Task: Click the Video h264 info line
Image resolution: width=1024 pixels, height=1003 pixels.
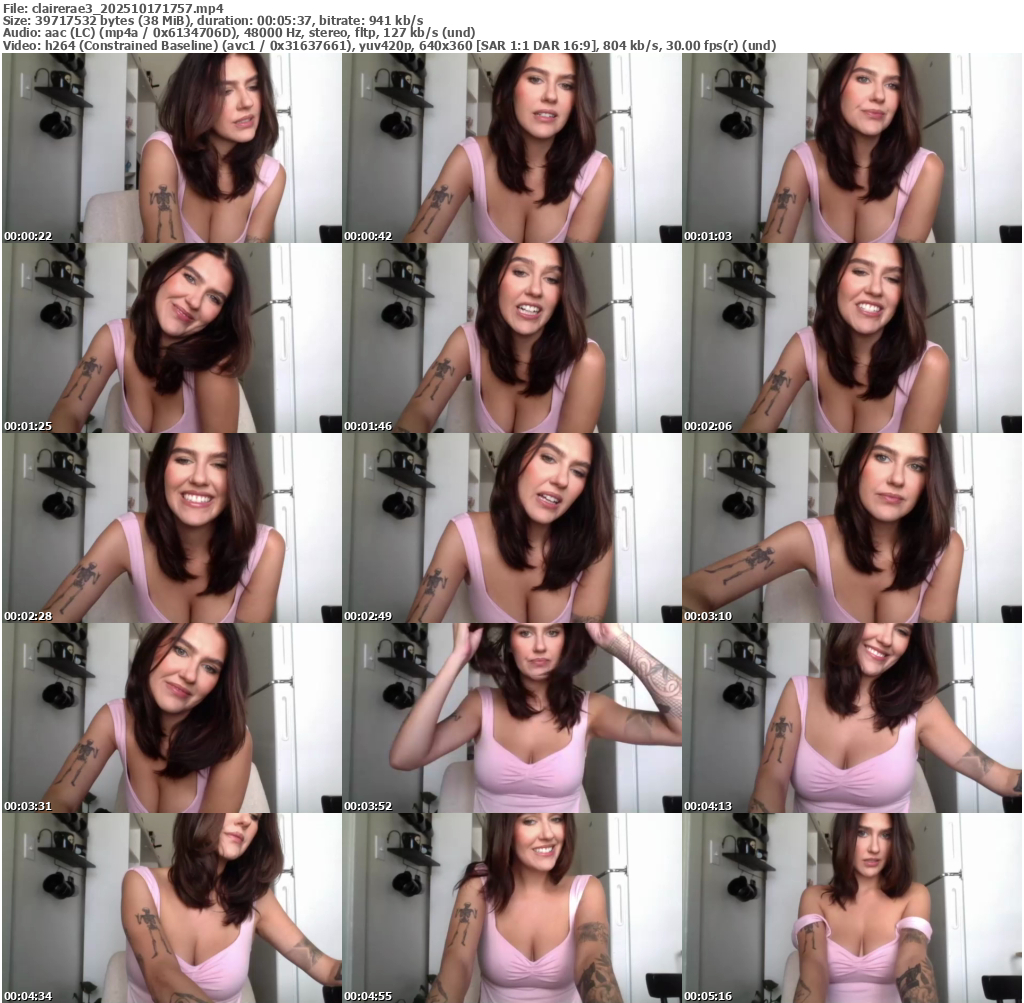Action: tap(390, 45)
